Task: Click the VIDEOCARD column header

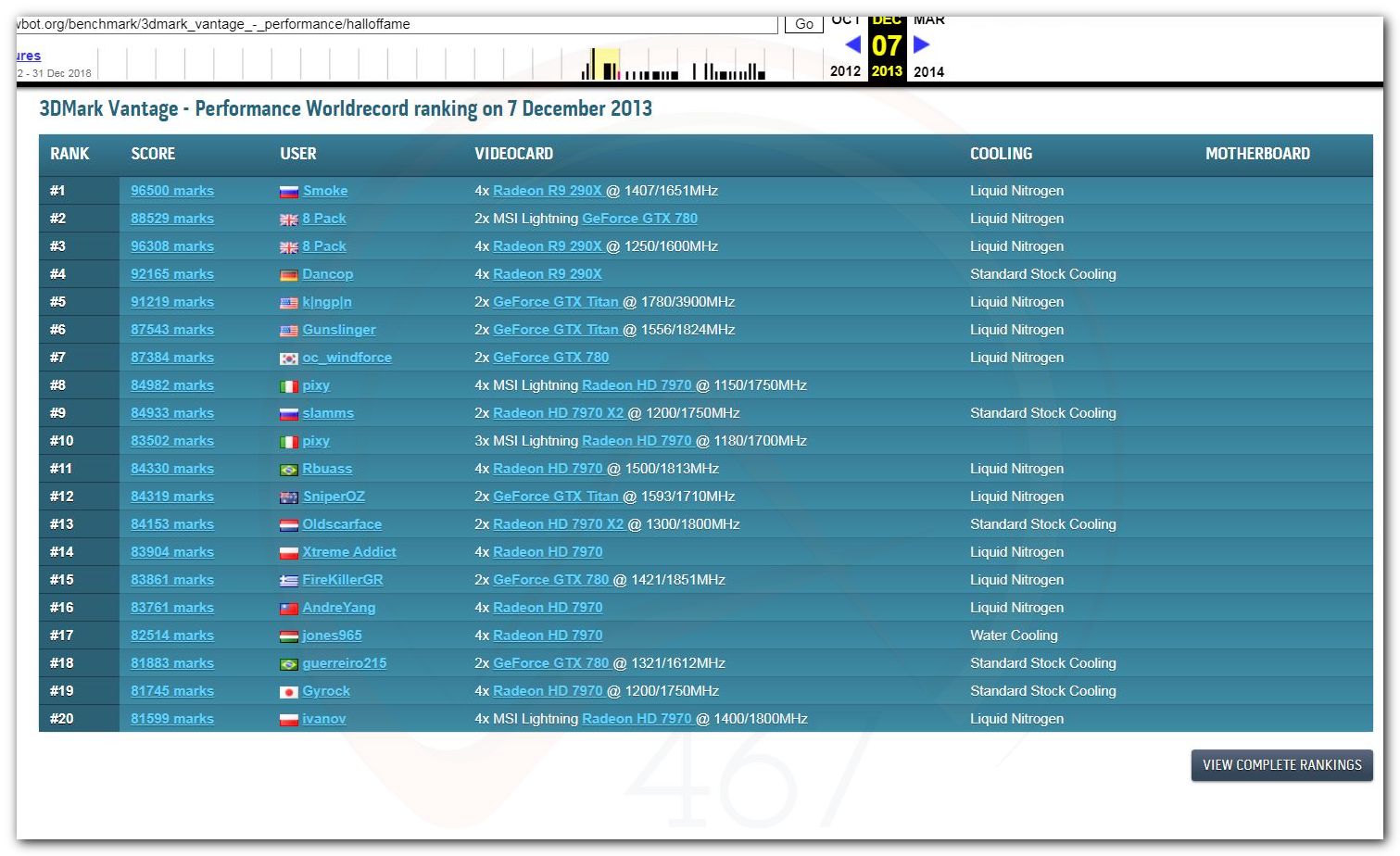Action: coord(514,154)
